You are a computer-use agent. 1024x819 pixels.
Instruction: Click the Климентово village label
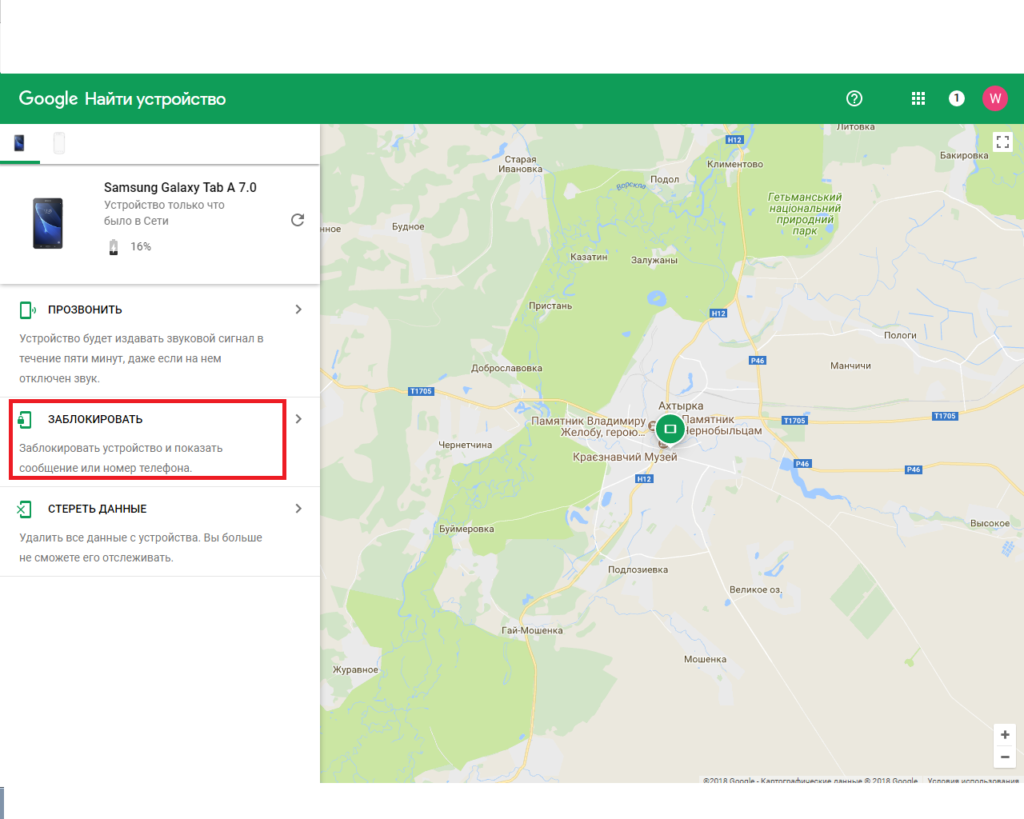pyautogui.click(x=735, y=164)
